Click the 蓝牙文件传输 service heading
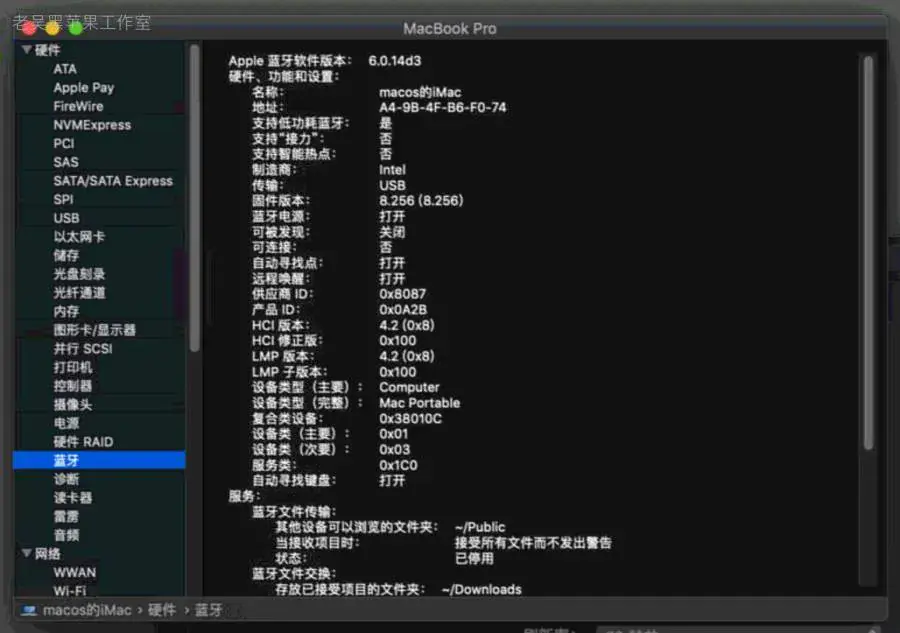 [x=294, y=512]
